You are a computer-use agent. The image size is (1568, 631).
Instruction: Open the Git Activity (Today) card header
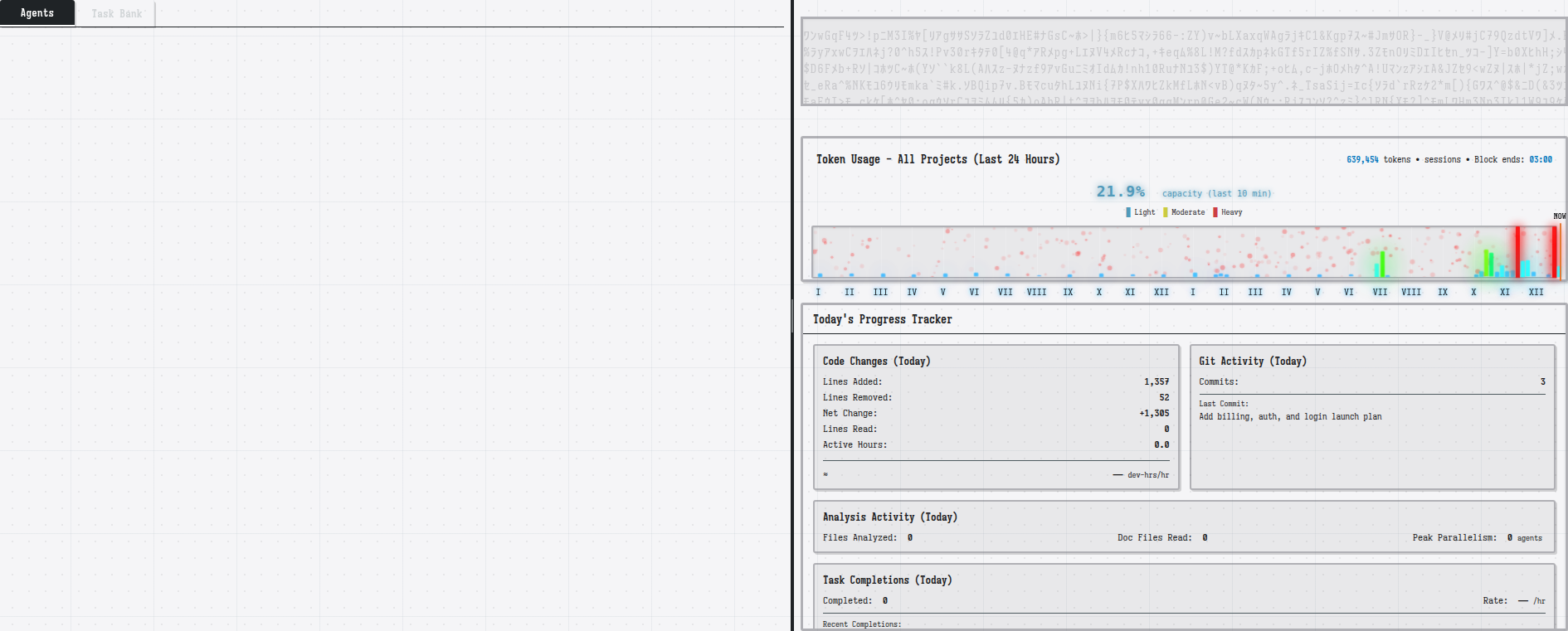1252,362
